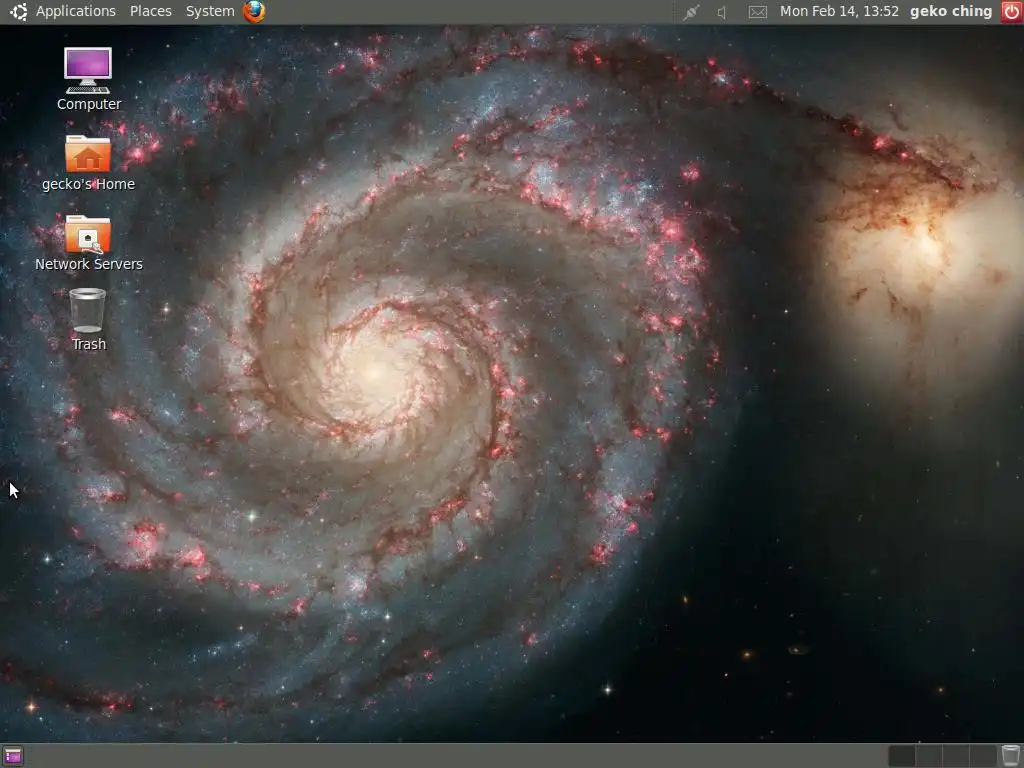Select the Trash icon on the desktop

tap(88, 311)
